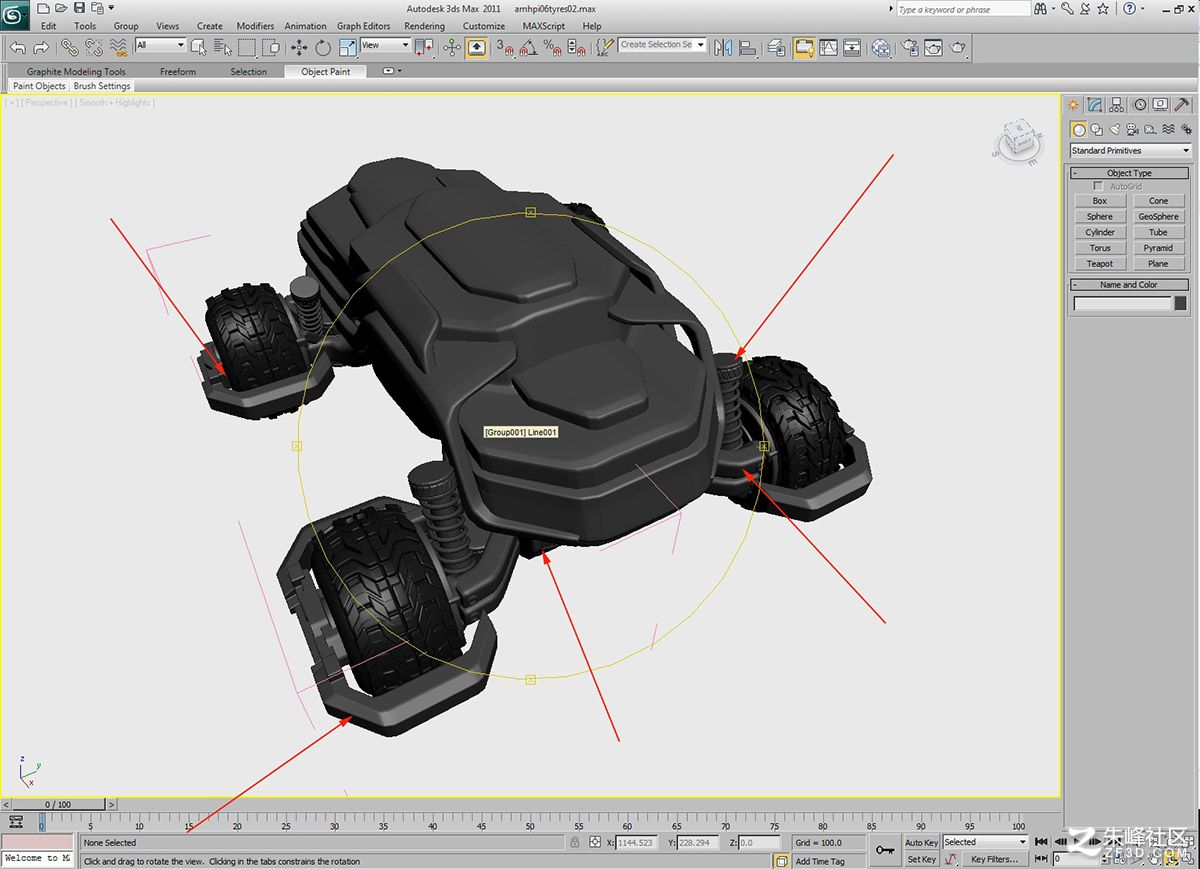Image resolution: width=1200 pixels, height=869 pixels.
Task: Open the Graph Editors menu
Action: pos(363,26)
